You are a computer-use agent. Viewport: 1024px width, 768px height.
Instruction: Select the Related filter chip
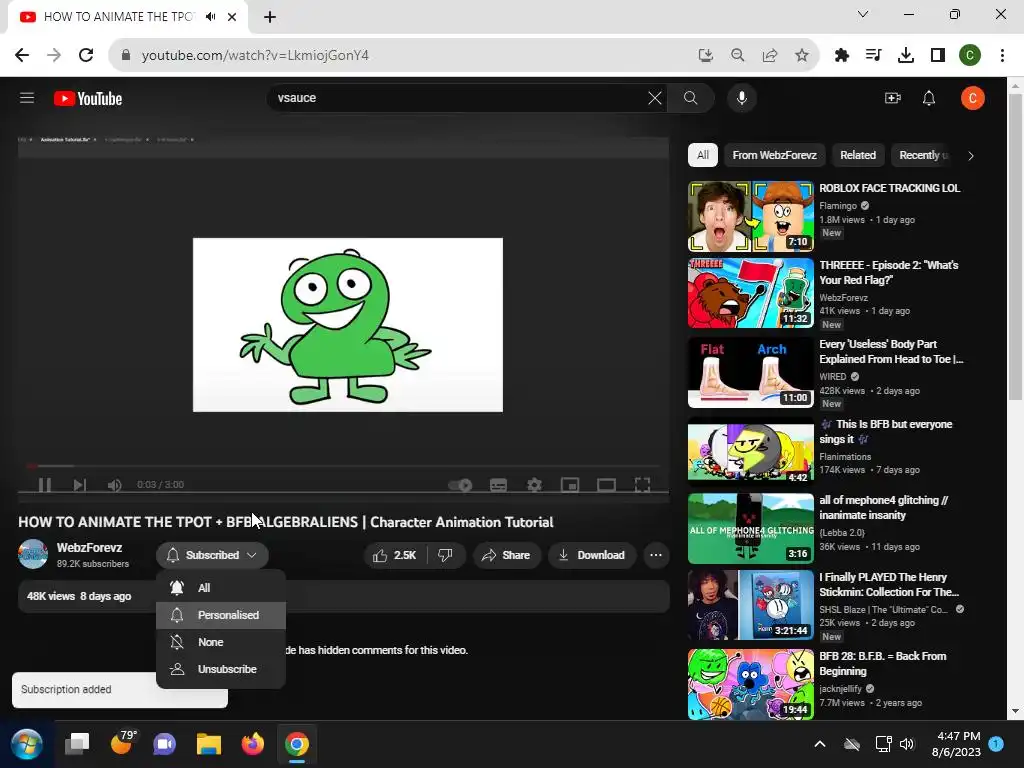(x=857, y=155)
